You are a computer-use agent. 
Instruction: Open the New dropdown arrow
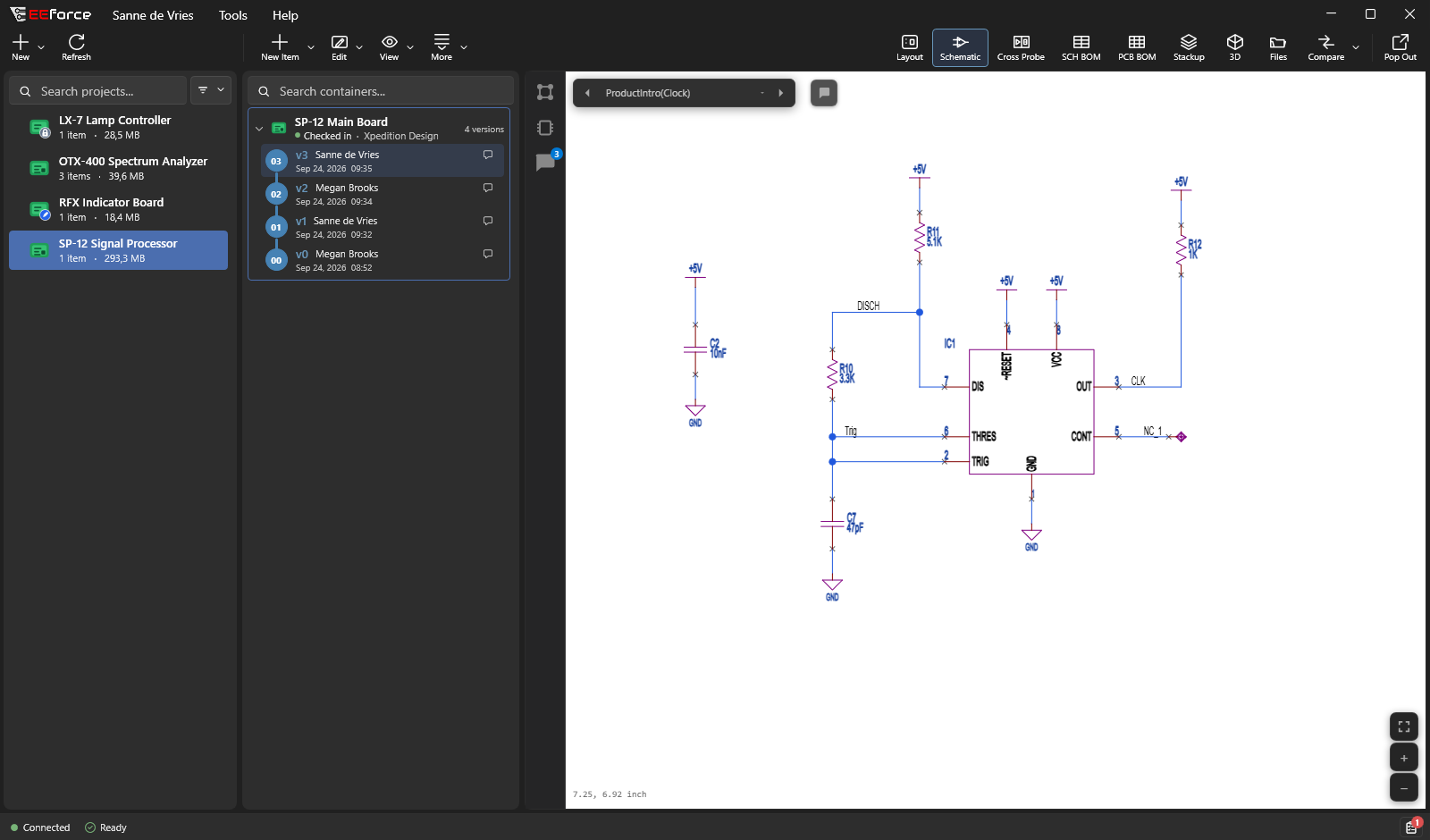(41, 47)
